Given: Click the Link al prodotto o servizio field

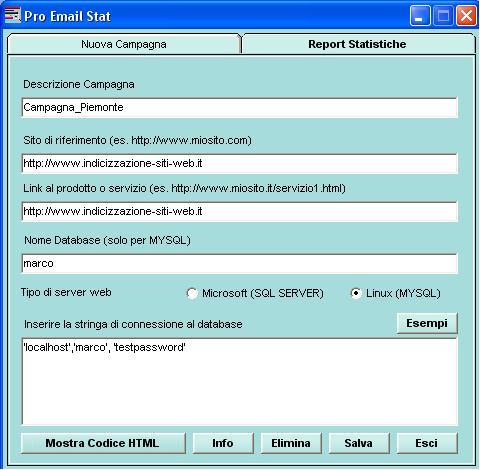Looking at the screenshot, I should click(240, 211).
